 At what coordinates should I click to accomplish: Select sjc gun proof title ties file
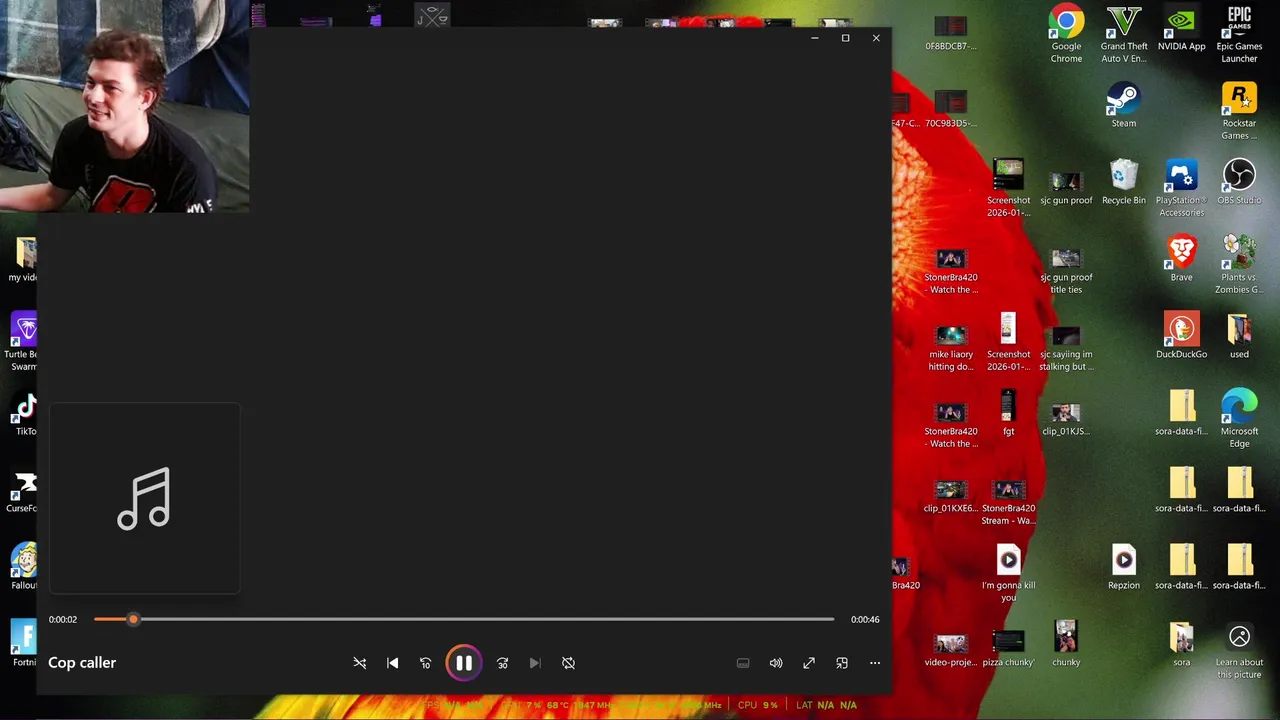(x=1066, y=272)
